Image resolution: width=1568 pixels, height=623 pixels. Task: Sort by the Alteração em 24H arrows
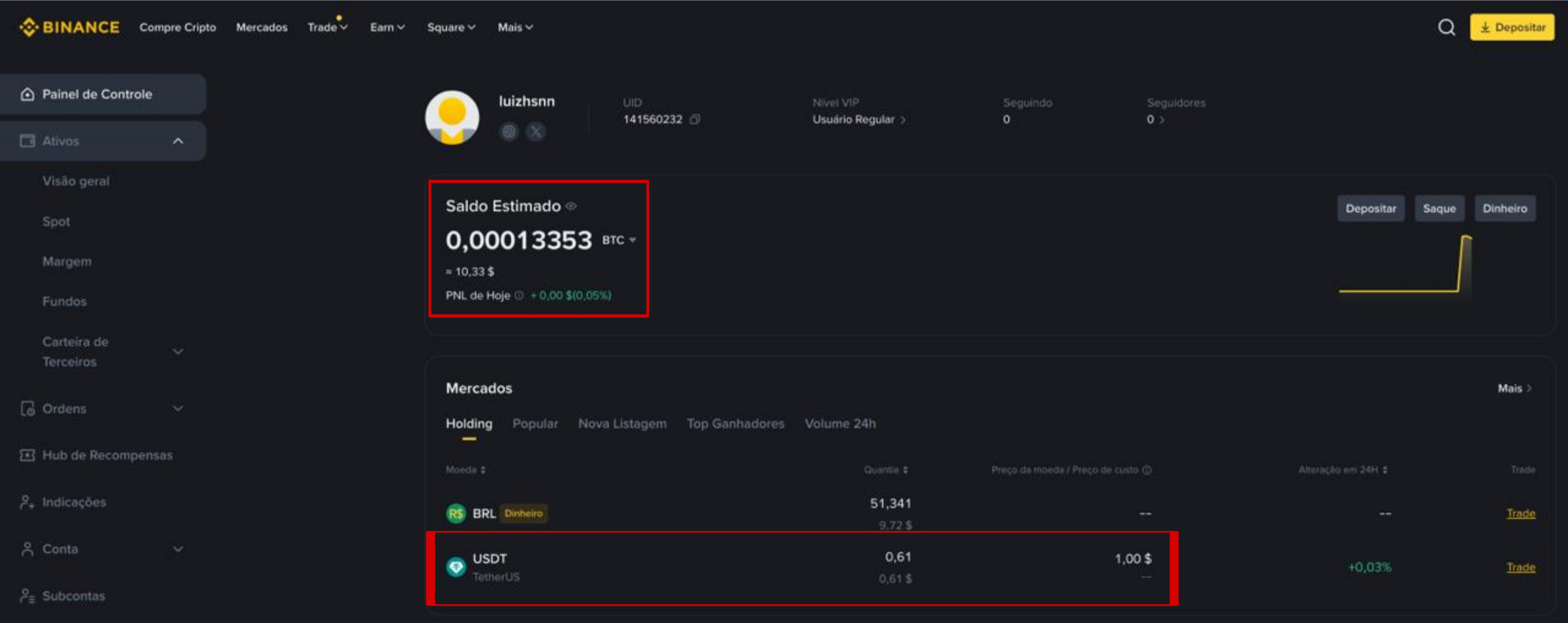pos(1385,470)
